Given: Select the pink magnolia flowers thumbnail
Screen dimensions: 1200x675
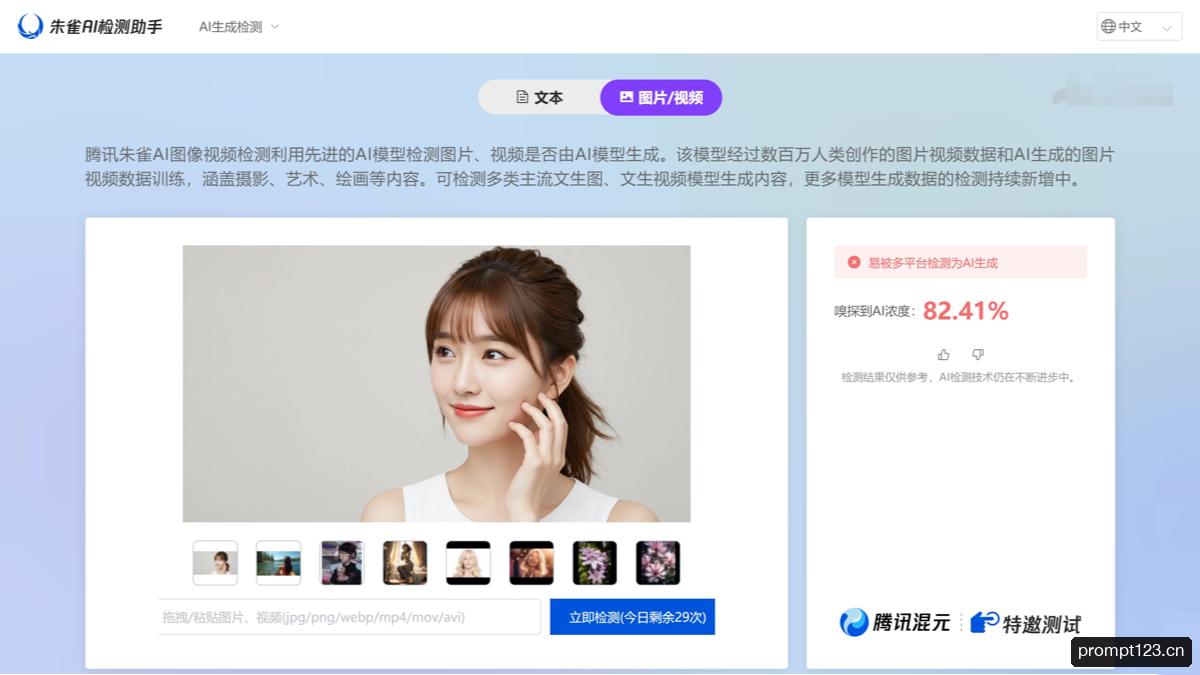Looking at the screenshot, I should pos(658,563).
